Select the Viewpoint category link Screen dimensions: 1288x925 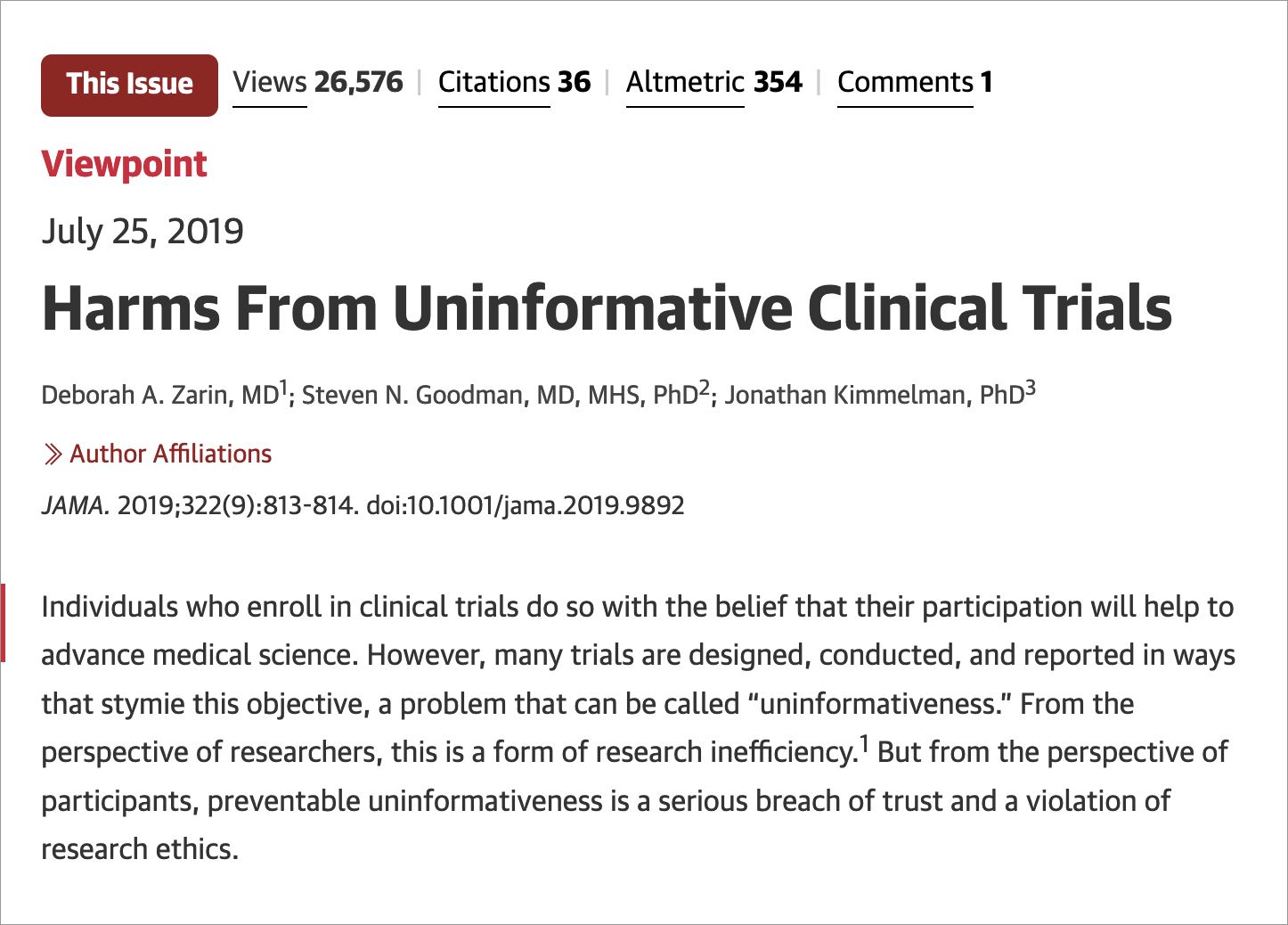coord(124,164)
